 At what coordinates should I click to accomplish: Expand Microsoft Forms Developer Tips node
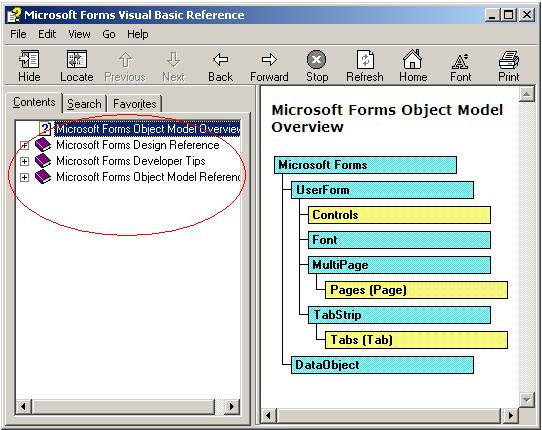click(24, 161)
